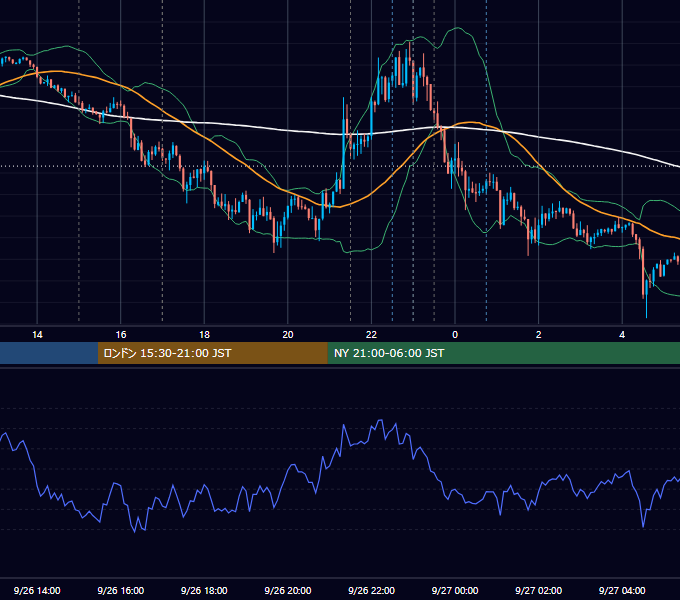
Task: Click the blue session bar before ロンドン
Action: [49, 353]
